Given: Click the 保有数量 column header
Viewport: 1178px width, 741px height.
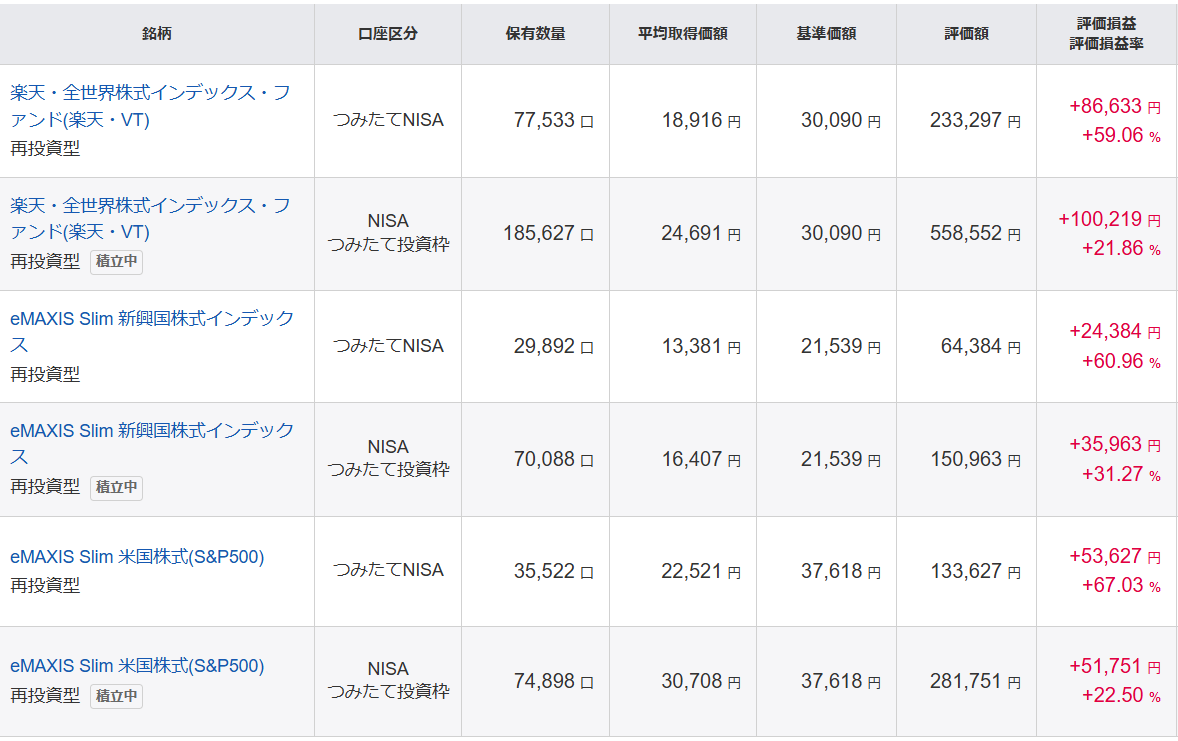Looking at the screenshot, I should (x=535, y=33).
